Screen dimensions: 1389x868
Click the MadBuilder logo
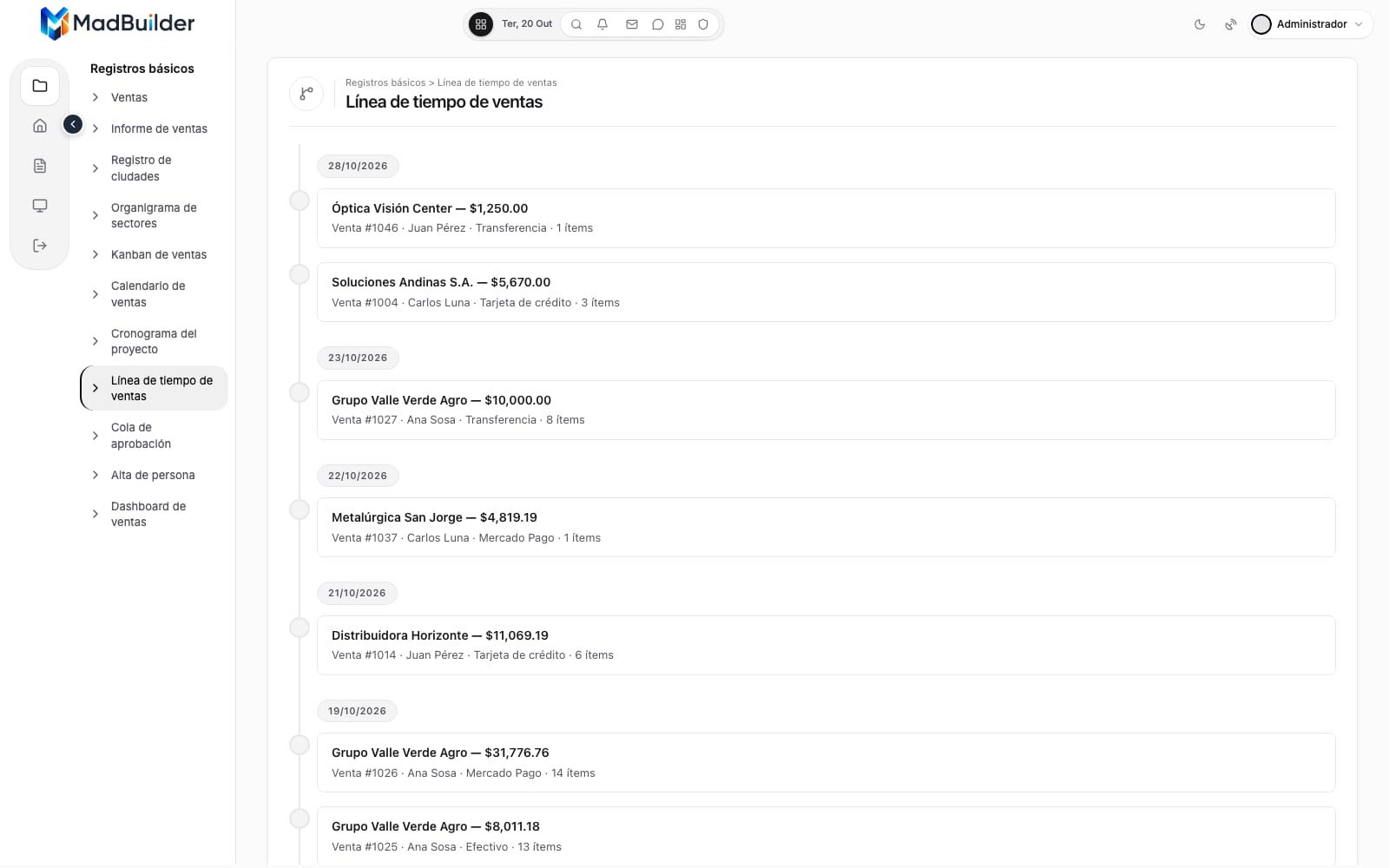coord(117,23)
